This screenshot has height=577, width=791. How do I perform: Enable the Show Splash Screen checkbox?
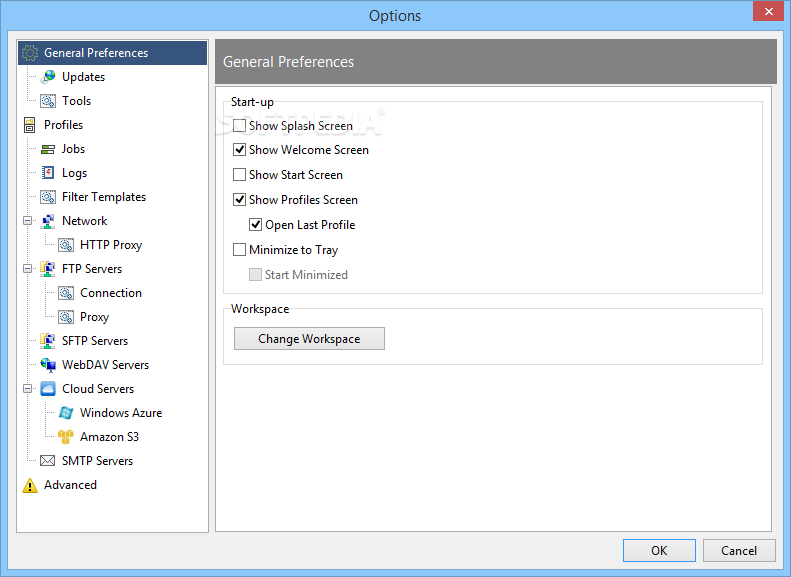pyautogui.click(x=239, y=126)
